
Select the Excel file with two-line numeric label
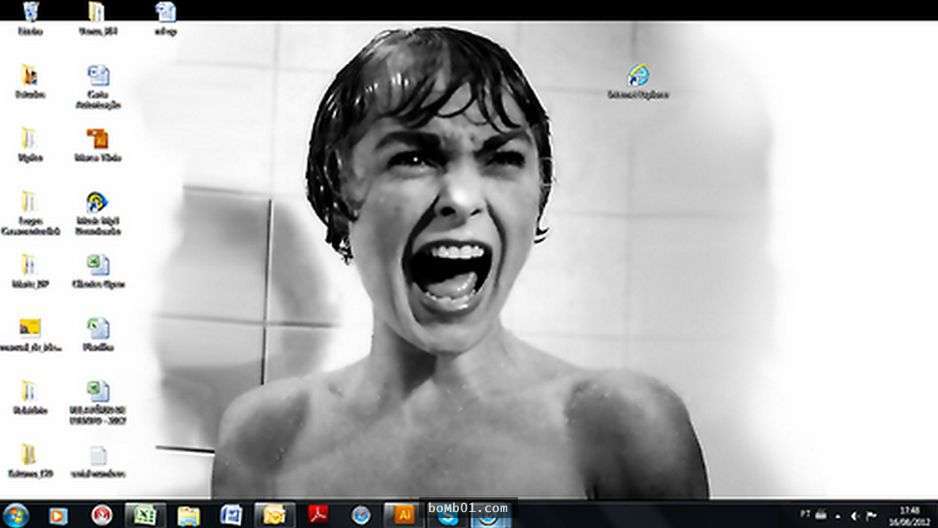(x=98, y=402)
